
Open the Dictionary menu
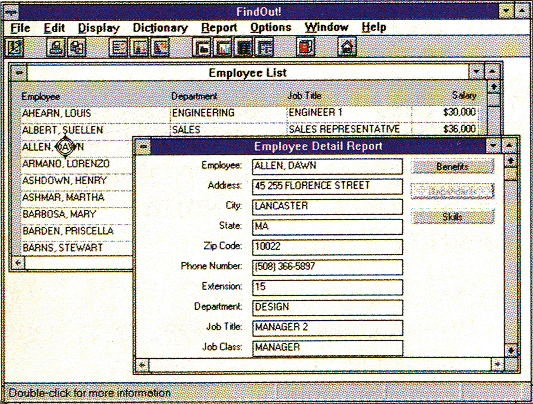pyautogui.click(x=160, y=28)
